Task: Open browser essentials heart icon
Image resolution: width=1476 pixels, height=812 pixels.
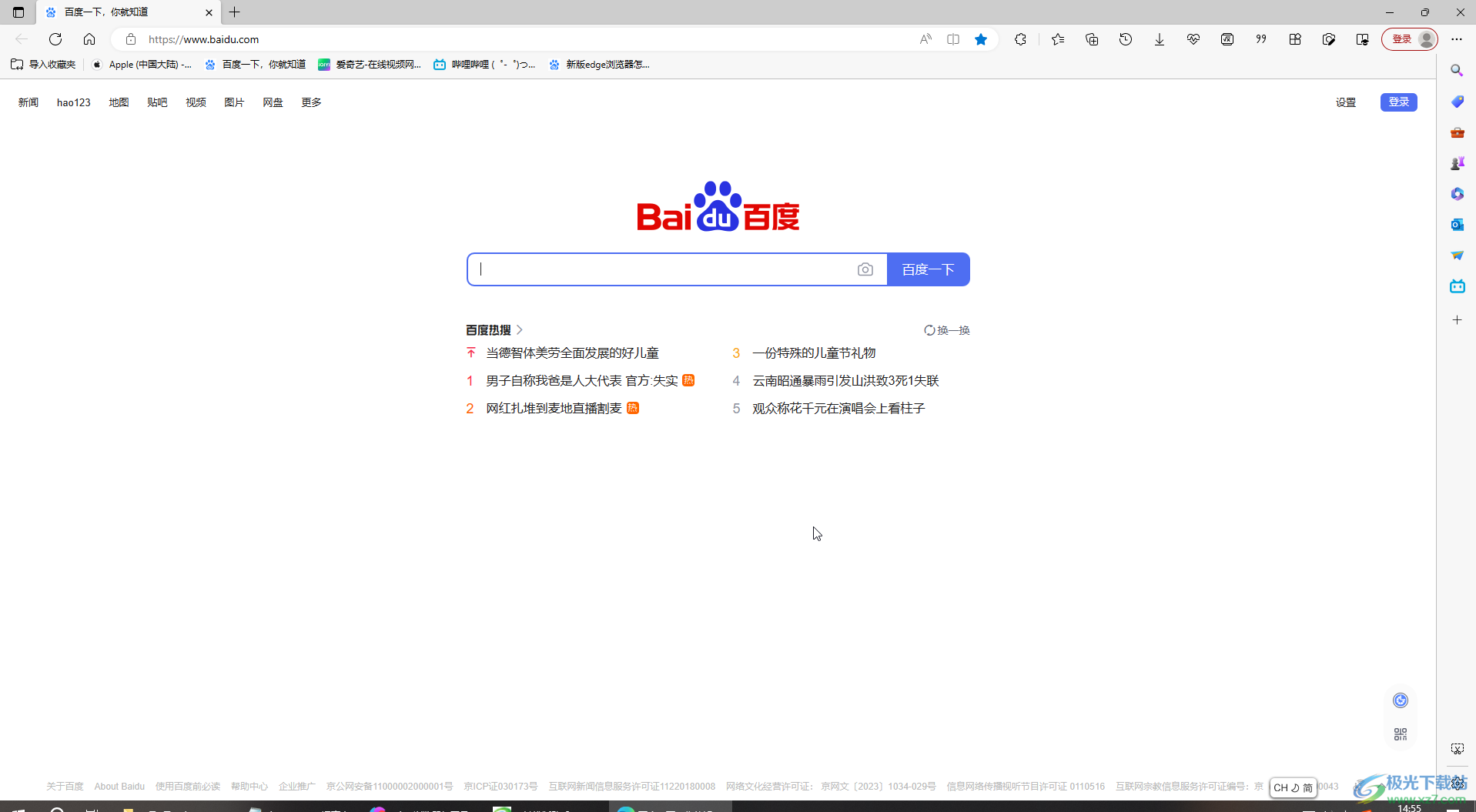Action: tap(1193, 39)
